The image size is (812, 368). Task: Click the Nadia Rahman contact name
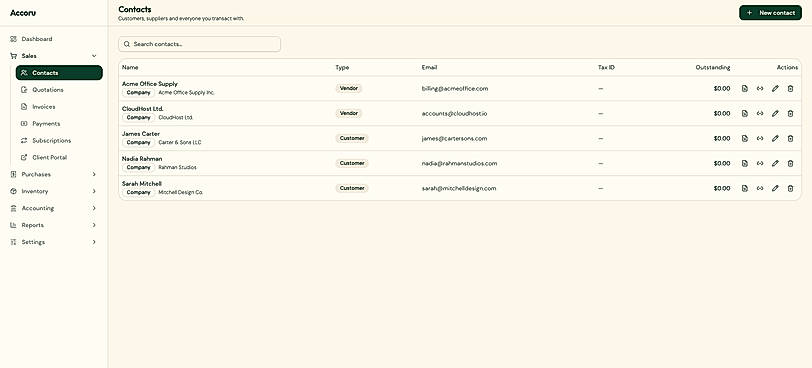coord(142,158)
